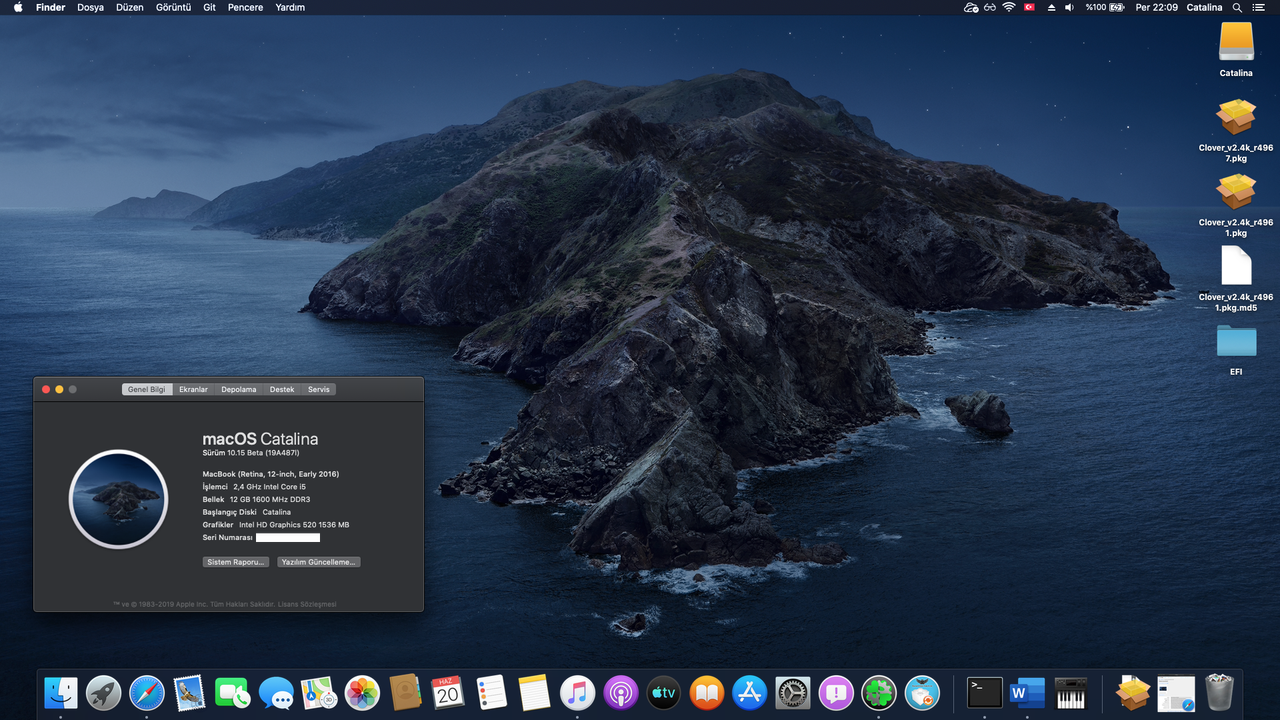Image resolution: width=1280 pixels, height=720 pixels.
Task: Open the Dosya menu
Action: click(x=90, y=7)
